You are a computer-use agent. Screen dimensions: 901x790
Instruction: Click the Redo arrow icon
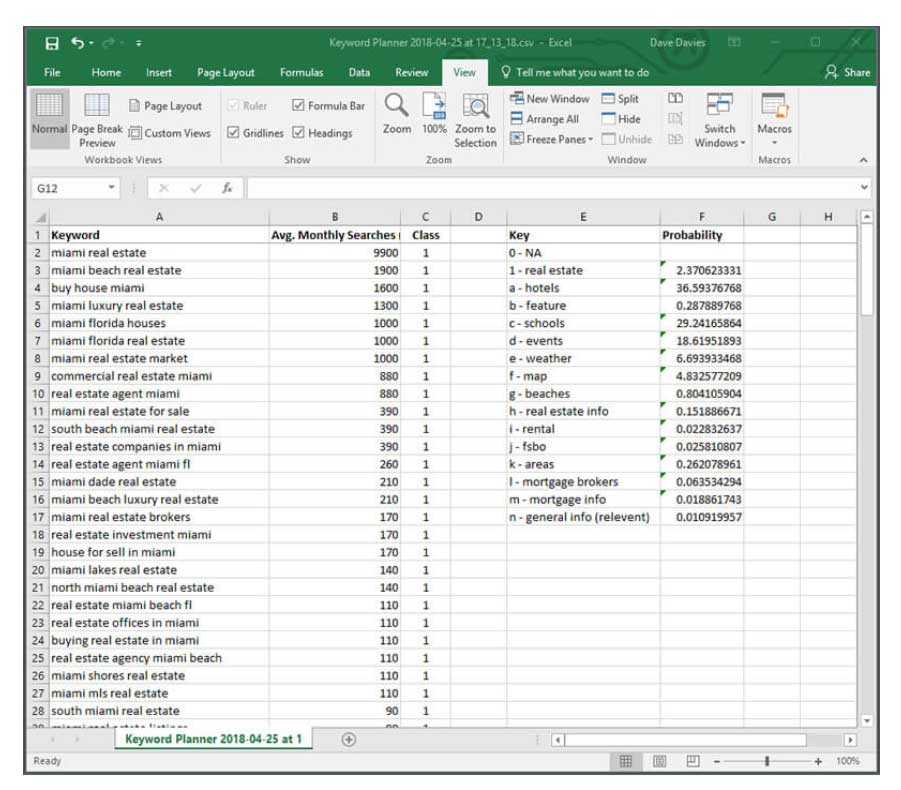108,43
